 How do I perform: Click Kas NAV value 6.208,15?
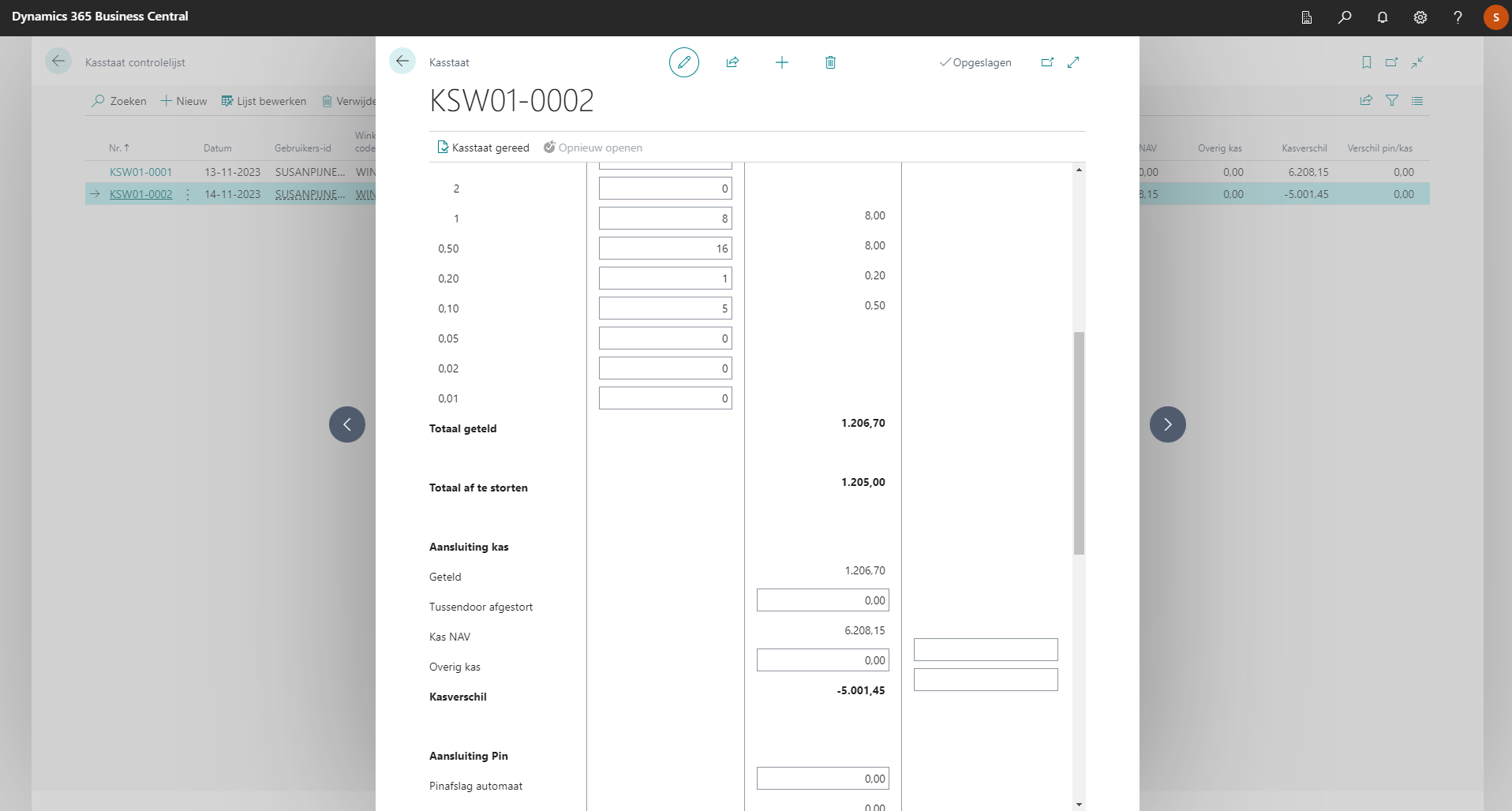click(865, 630)
